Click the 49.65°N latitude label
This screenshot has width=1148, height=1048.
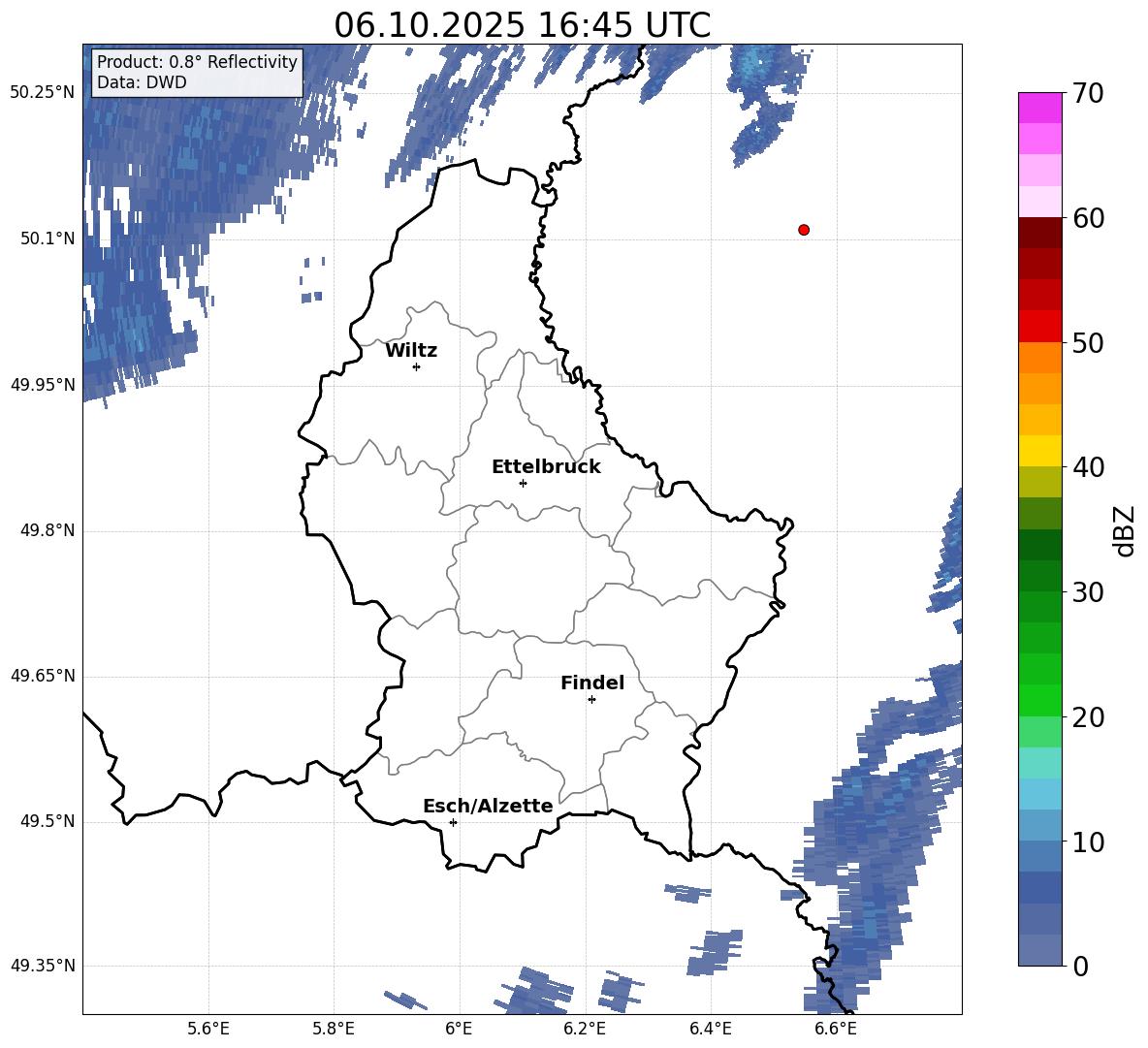tap(43, 675)
